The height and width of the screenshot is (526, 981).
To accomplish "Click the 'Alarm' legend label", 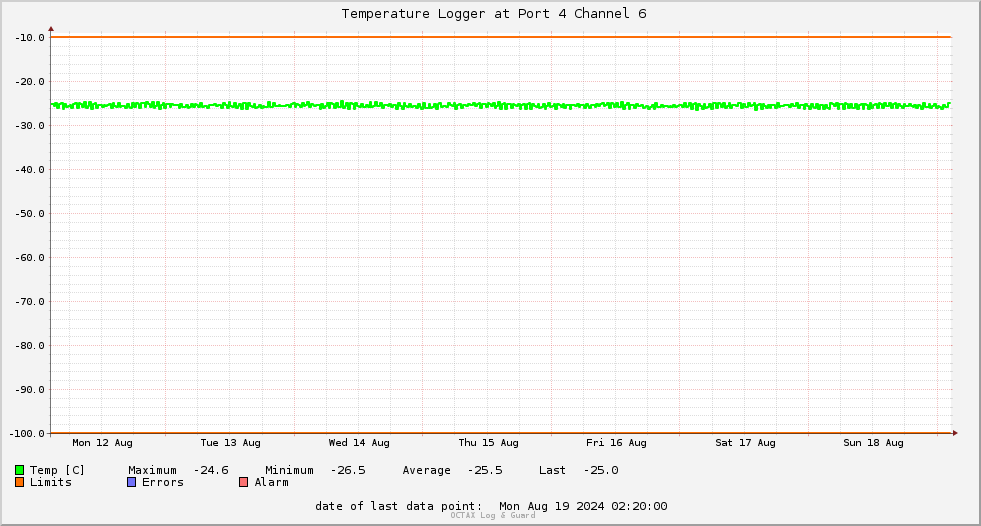I will [x=272, y=482].
